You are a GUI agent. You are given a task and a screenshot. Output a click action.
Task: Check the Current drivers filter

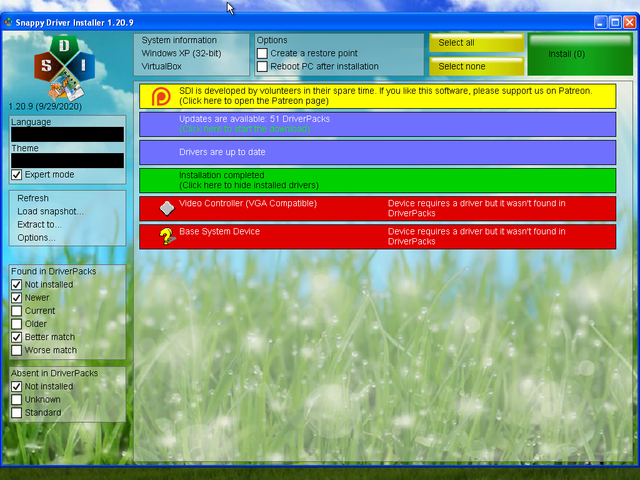[17, 311]
